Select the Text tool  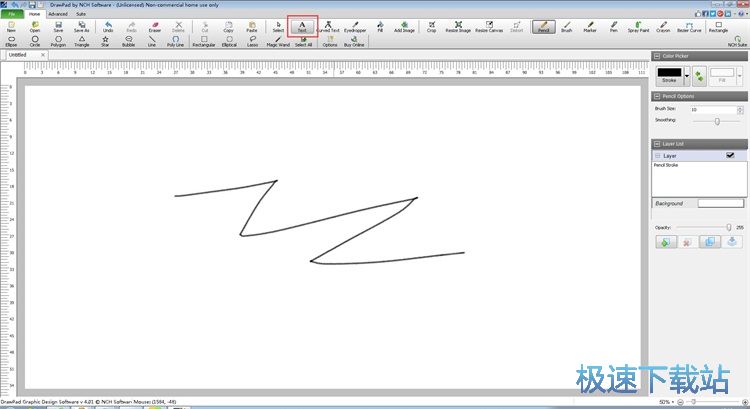[301, 26]
